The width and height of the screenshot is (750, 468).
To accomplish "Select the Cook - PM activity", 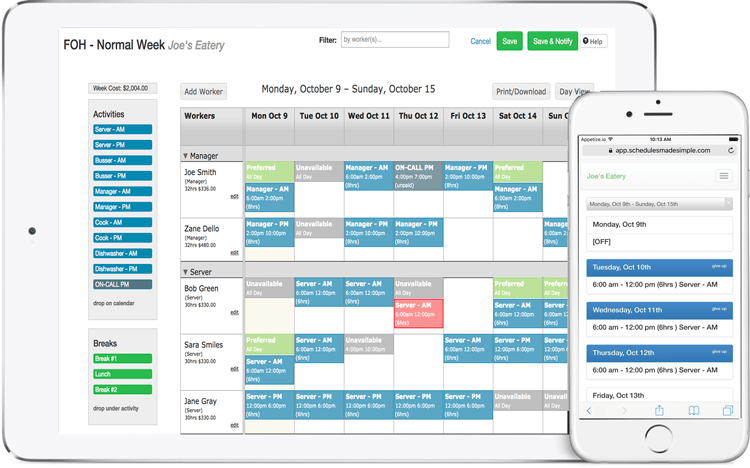I will pos(122,238).
